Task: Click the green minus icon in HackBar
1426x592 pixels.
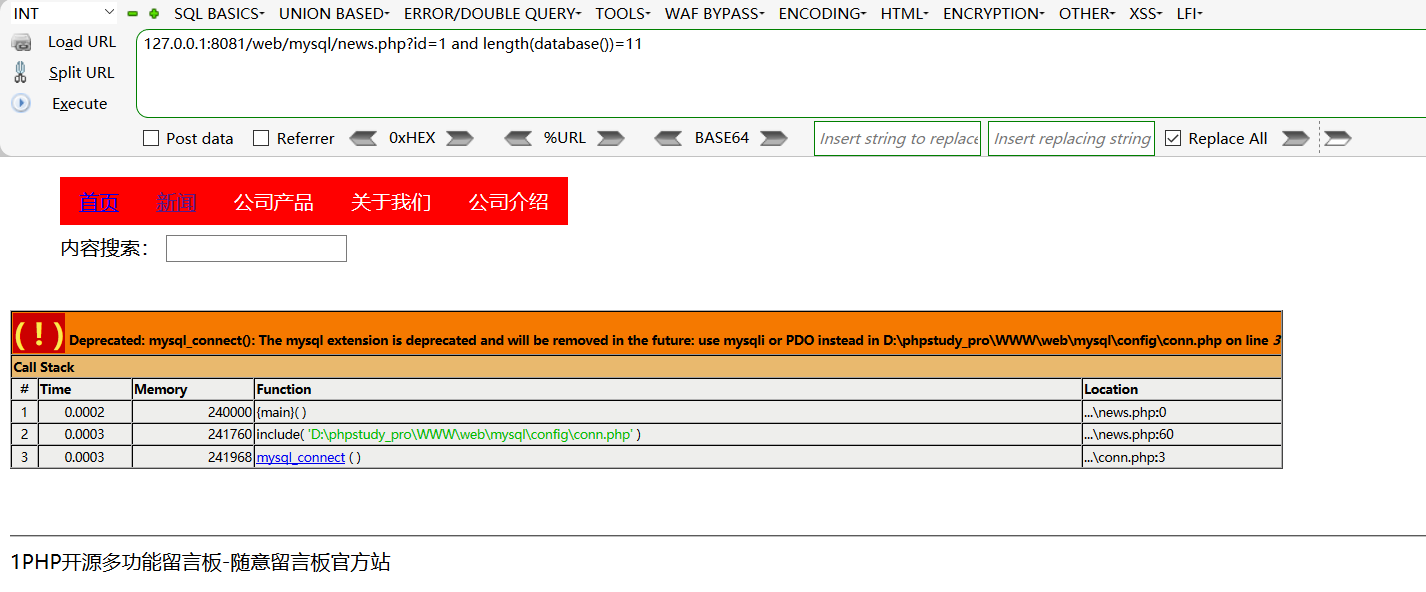Action: 133,14
